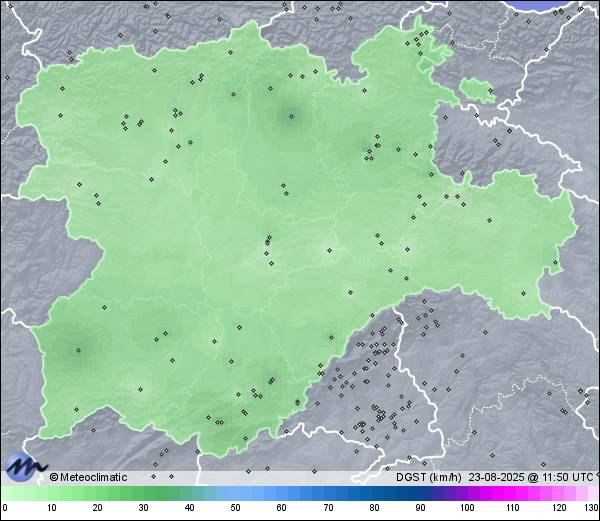Image resolution: width=600 pixels, height=521 pixels.
Task: Click the Meteoclimatic wave logo icon
Action: 24,467
